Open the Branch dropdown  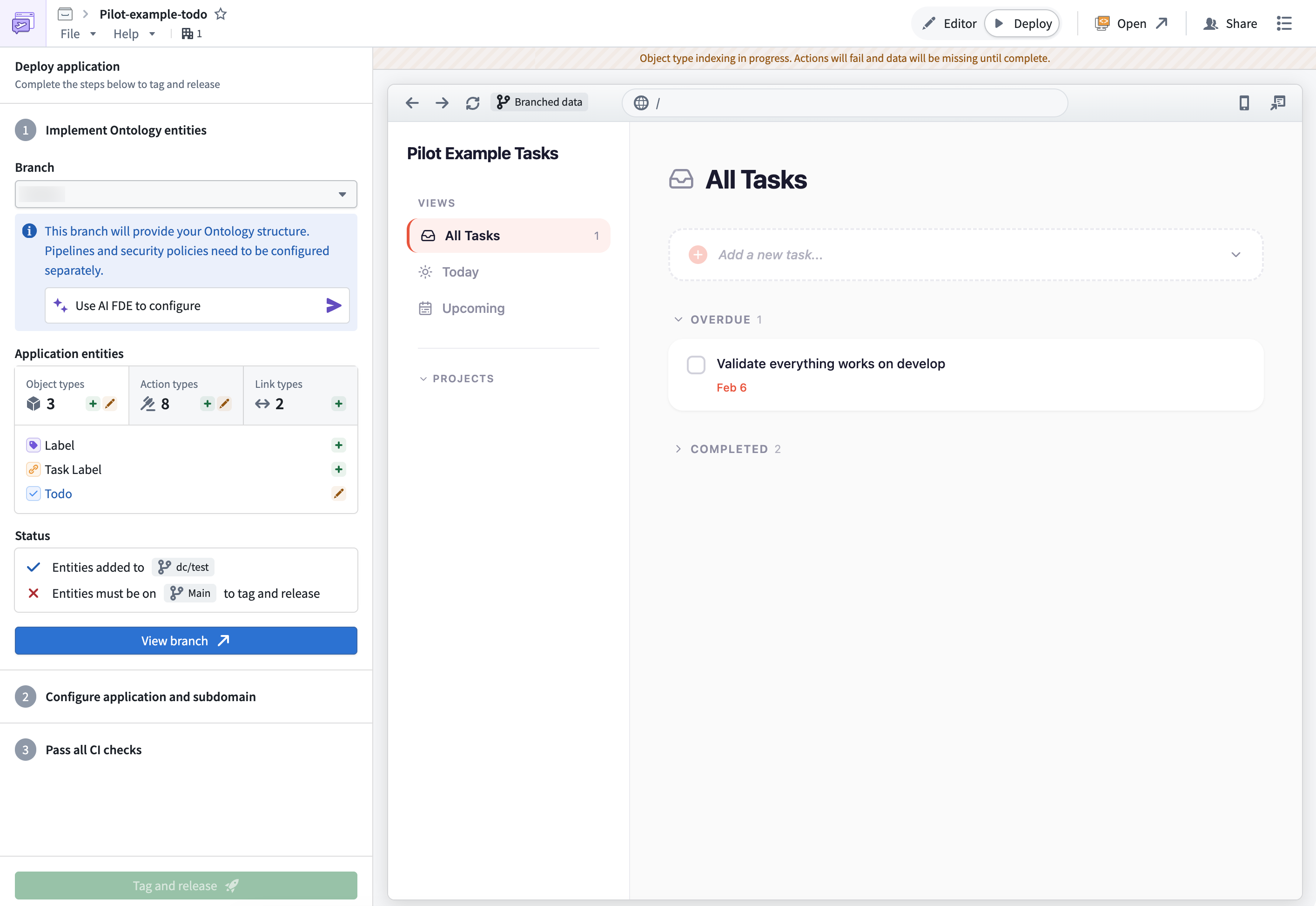click(342, 194)
